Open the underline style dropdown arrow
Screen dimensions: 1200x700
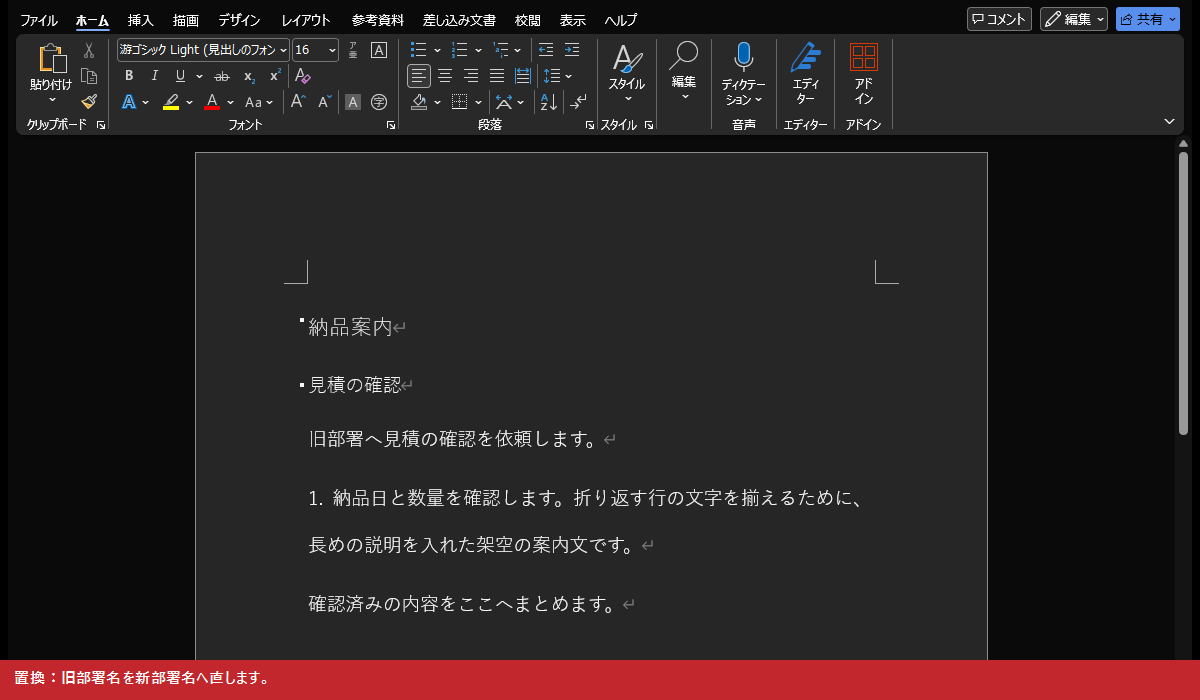[x=199, y=76]
